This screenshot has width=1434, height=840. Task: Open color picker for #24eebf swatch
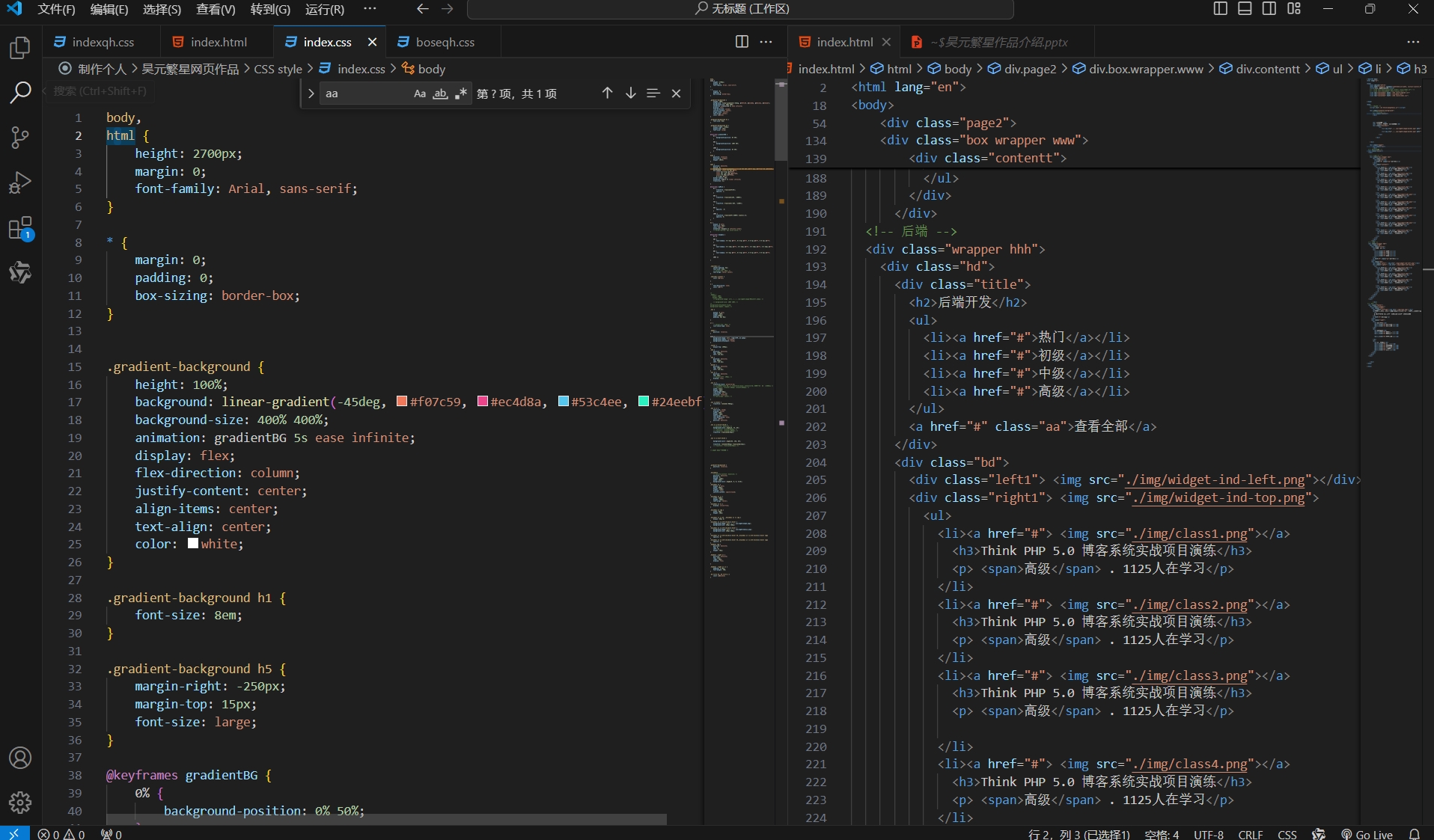(644, 402)
